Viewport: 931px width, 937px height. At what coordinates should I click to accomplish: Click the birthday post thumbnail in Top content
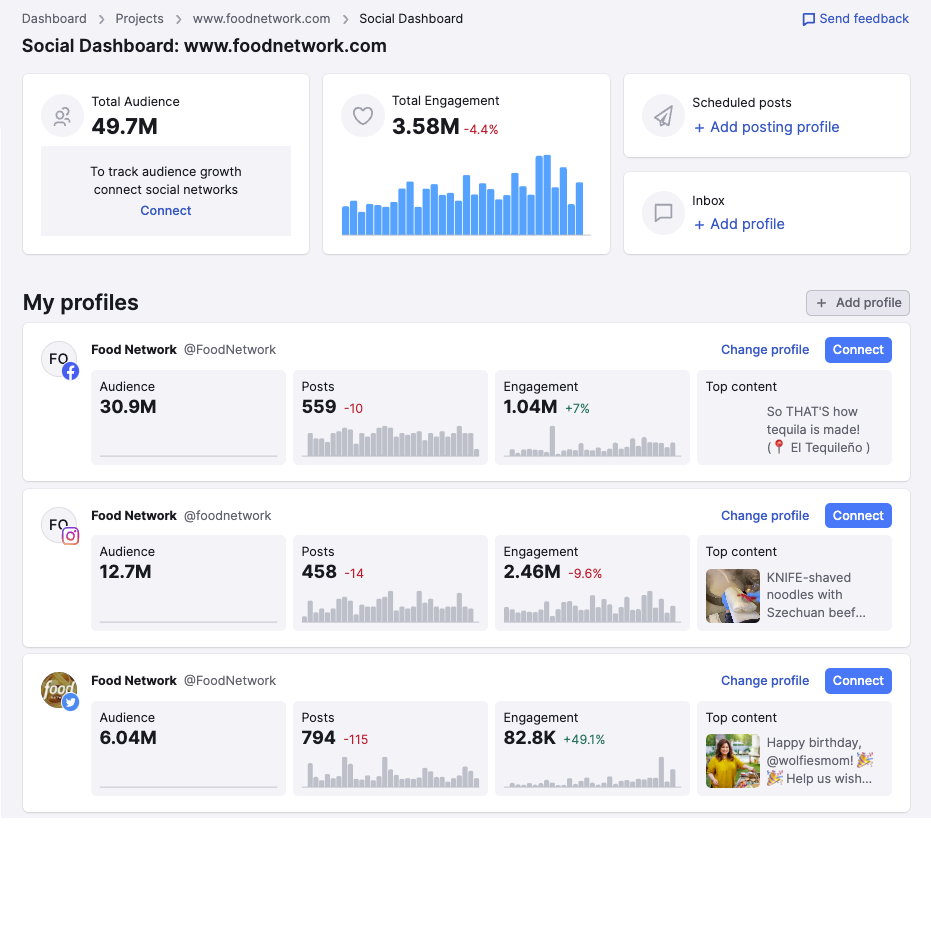pyautogui.click(x=732, y=761)
